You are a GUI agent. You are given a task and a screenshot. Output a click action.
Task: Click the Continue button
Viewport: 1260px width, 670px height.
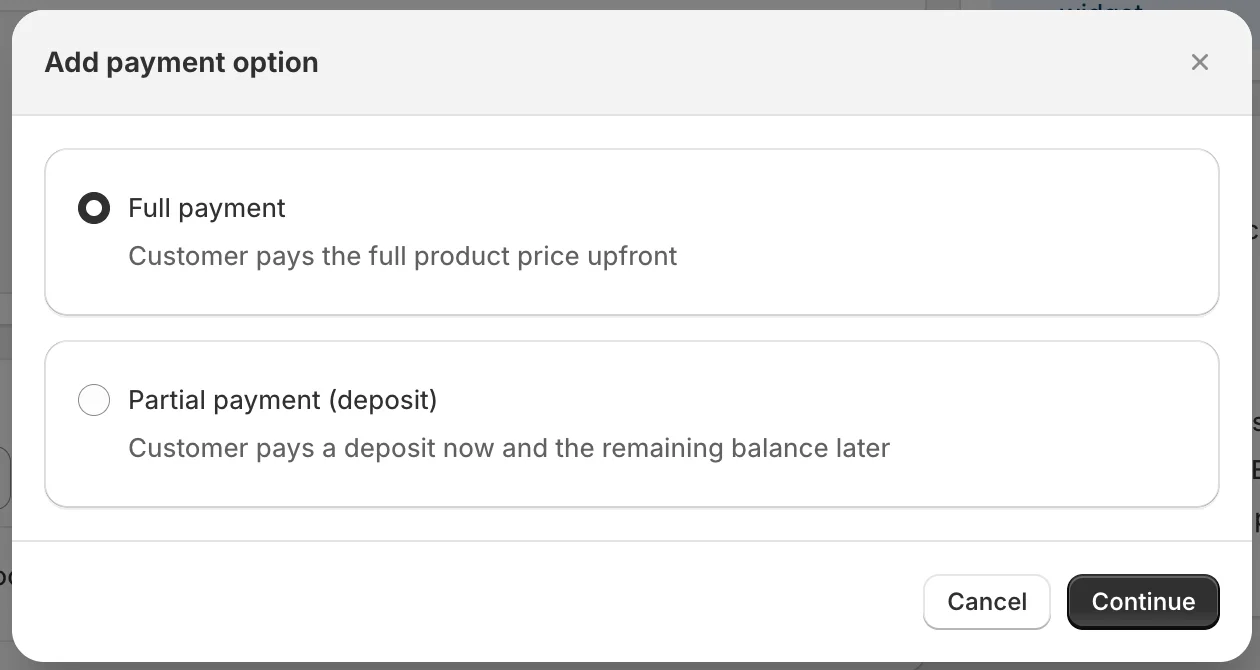(1143, 601)
